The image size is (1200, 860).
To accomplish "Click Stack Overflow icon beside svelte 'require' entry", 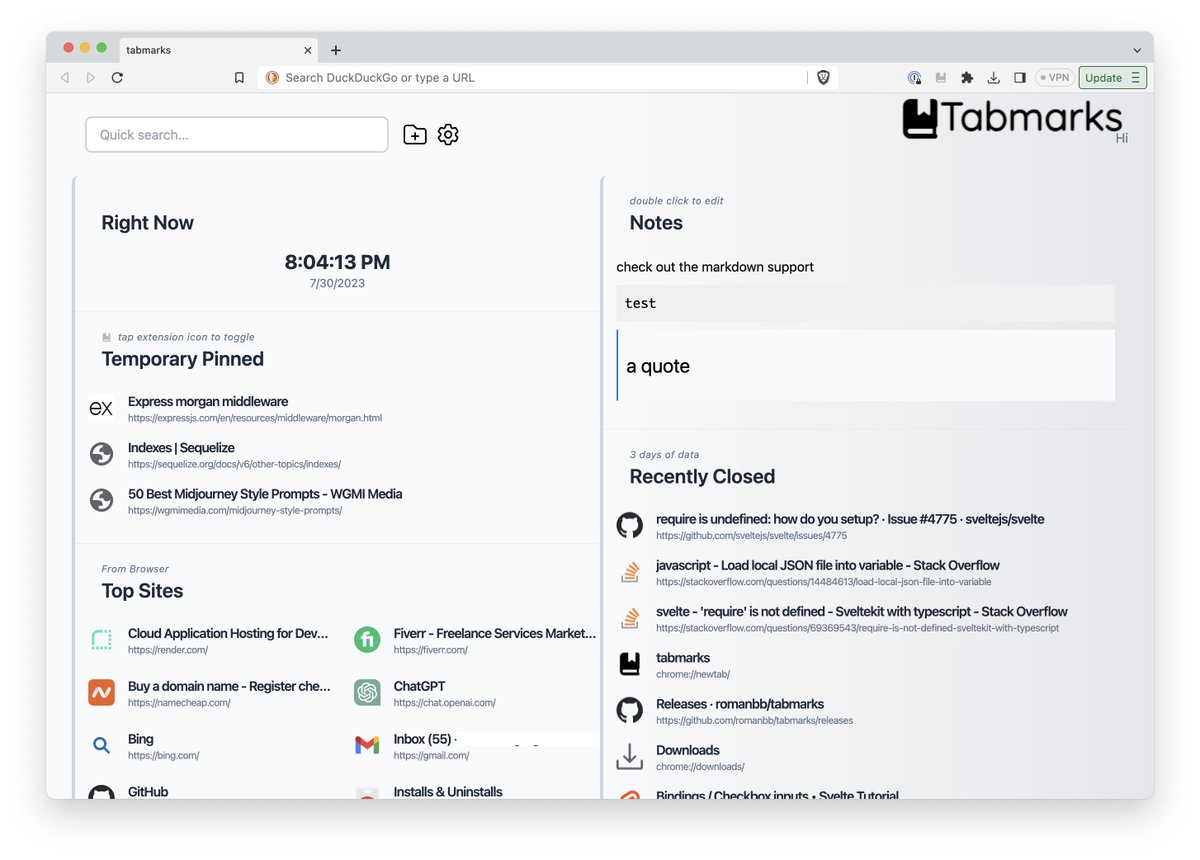I will pyautogui.click(x=629, y=618).
